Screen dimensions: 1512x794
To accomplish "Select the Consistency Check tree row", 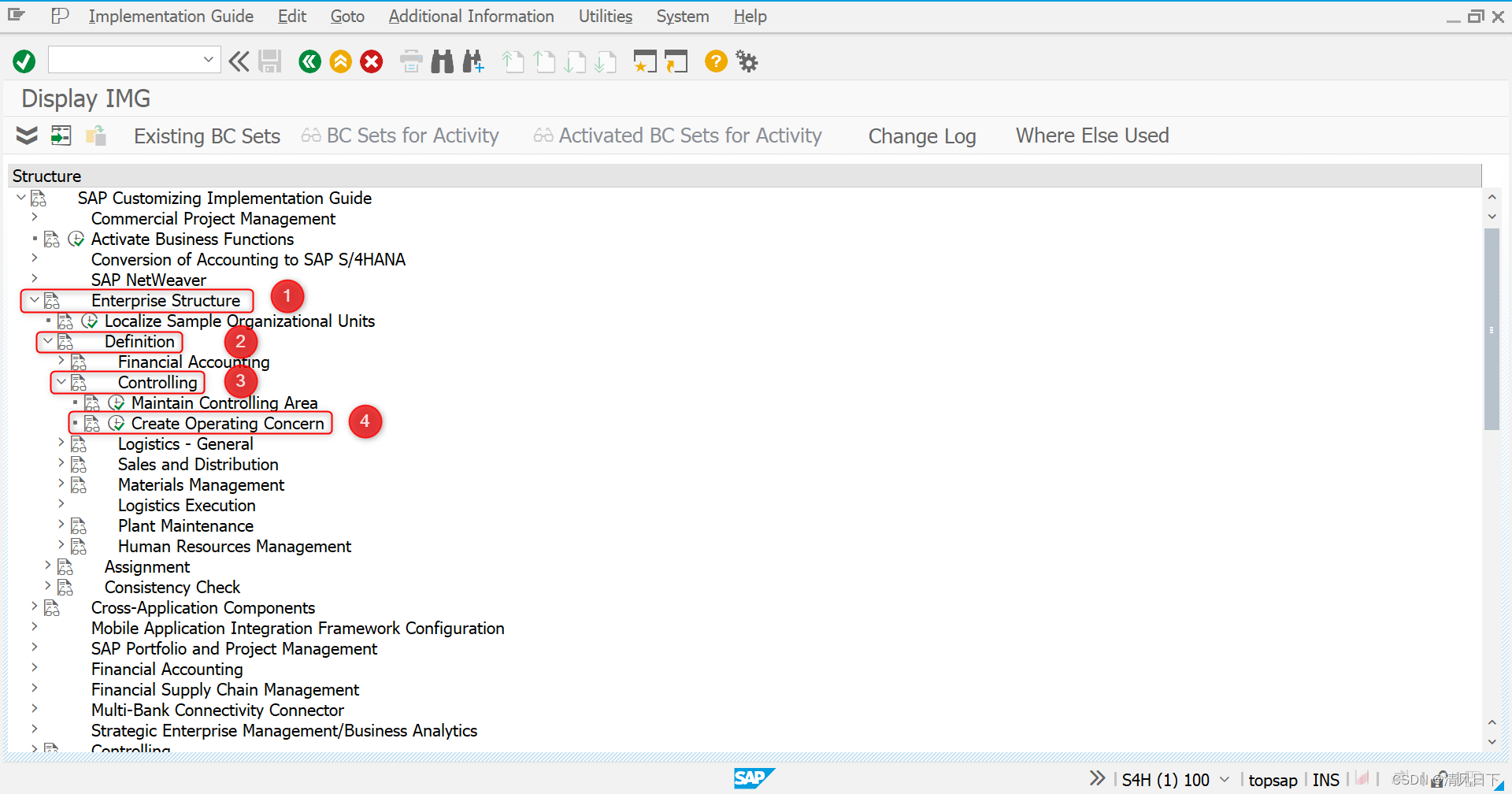I will click(x=172, y=587).
